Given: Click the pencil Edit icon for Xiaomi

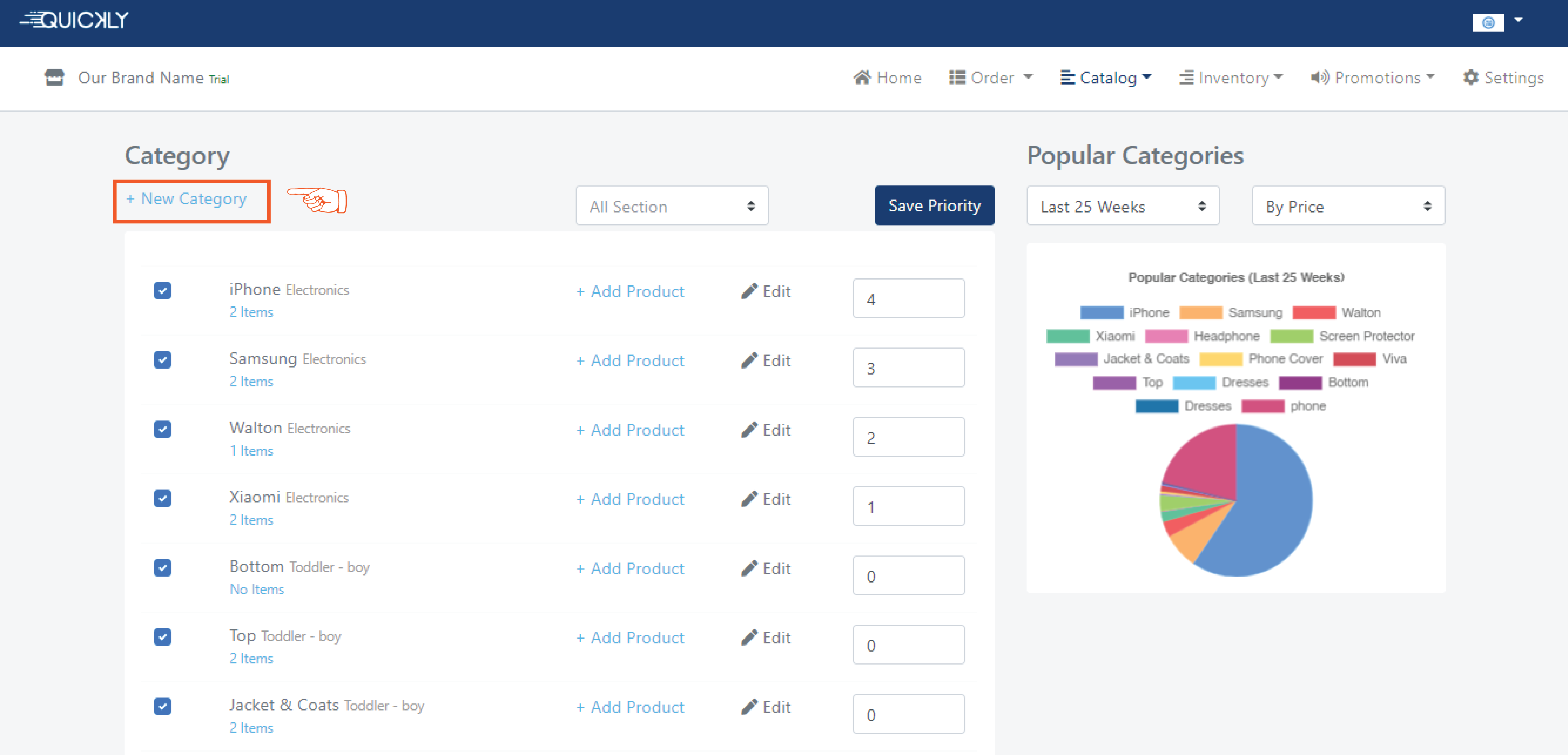Looking at the screenshot, I should click(x=749, y=499).
